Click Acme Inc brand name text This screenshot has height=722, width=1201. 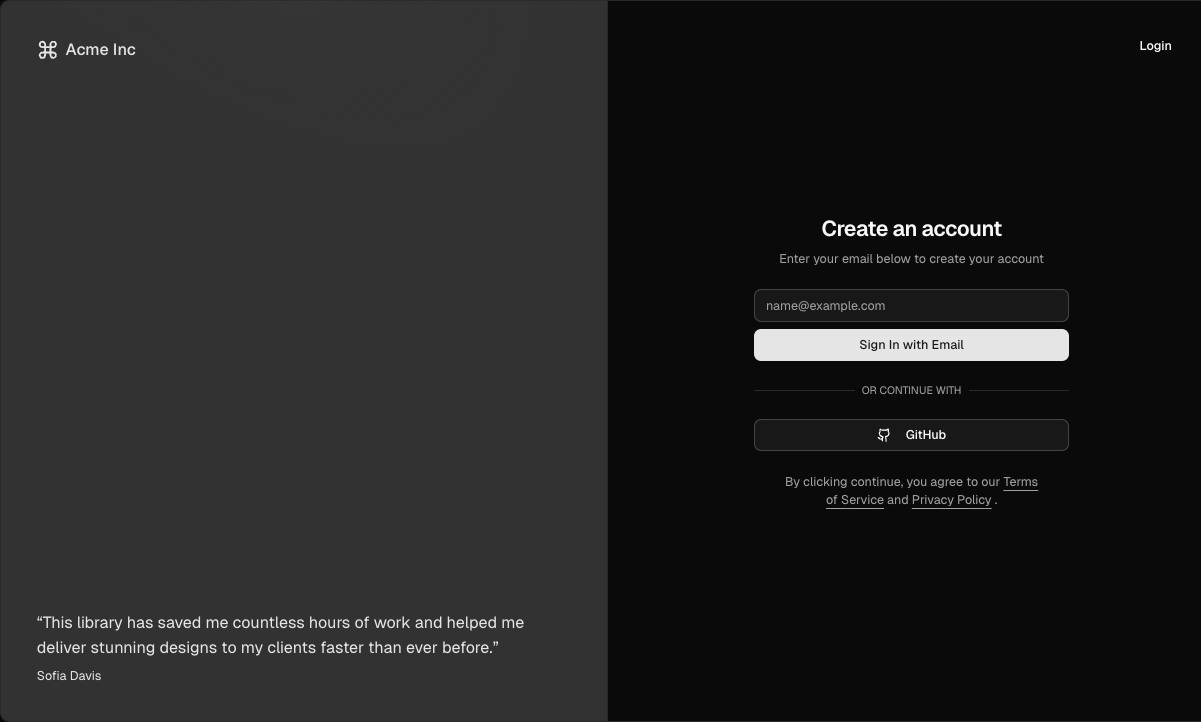100,49
